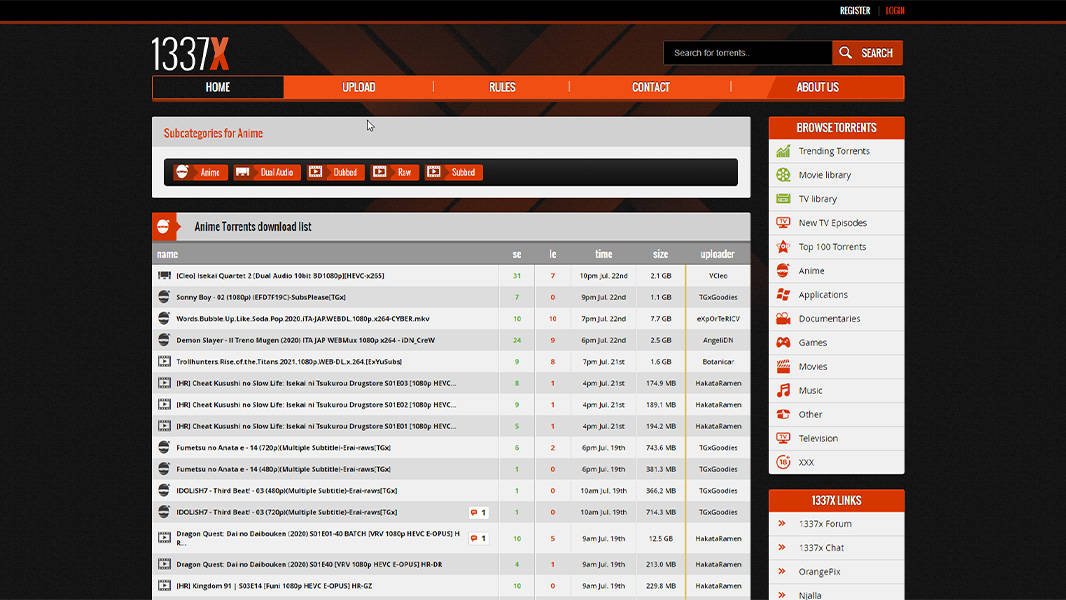This screenshot has width=1066, height=600.
Task: Open the Home tab
Action: tap(218, 87)
